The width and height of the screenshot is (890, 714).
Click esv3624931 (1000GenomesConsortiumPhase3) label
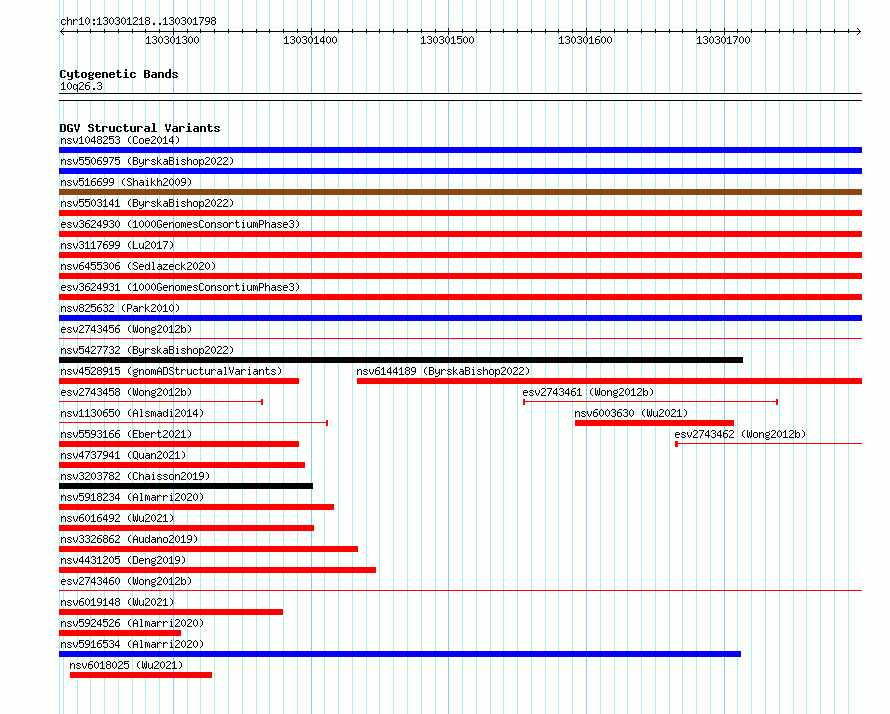[x=180, y=287]
